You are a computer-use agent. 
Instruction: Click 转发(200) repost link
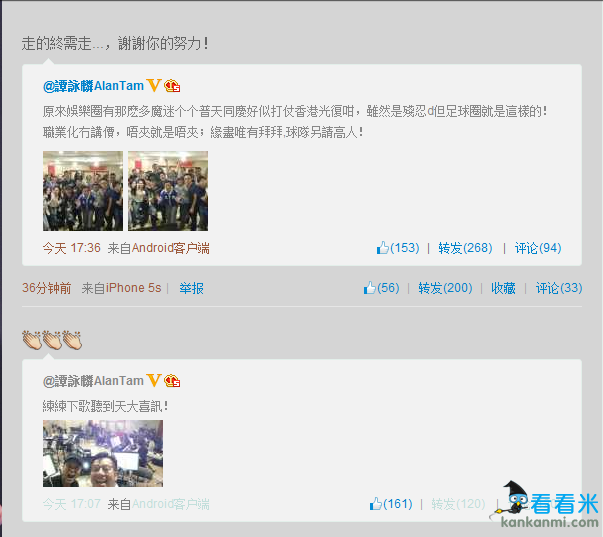[445, 288]
